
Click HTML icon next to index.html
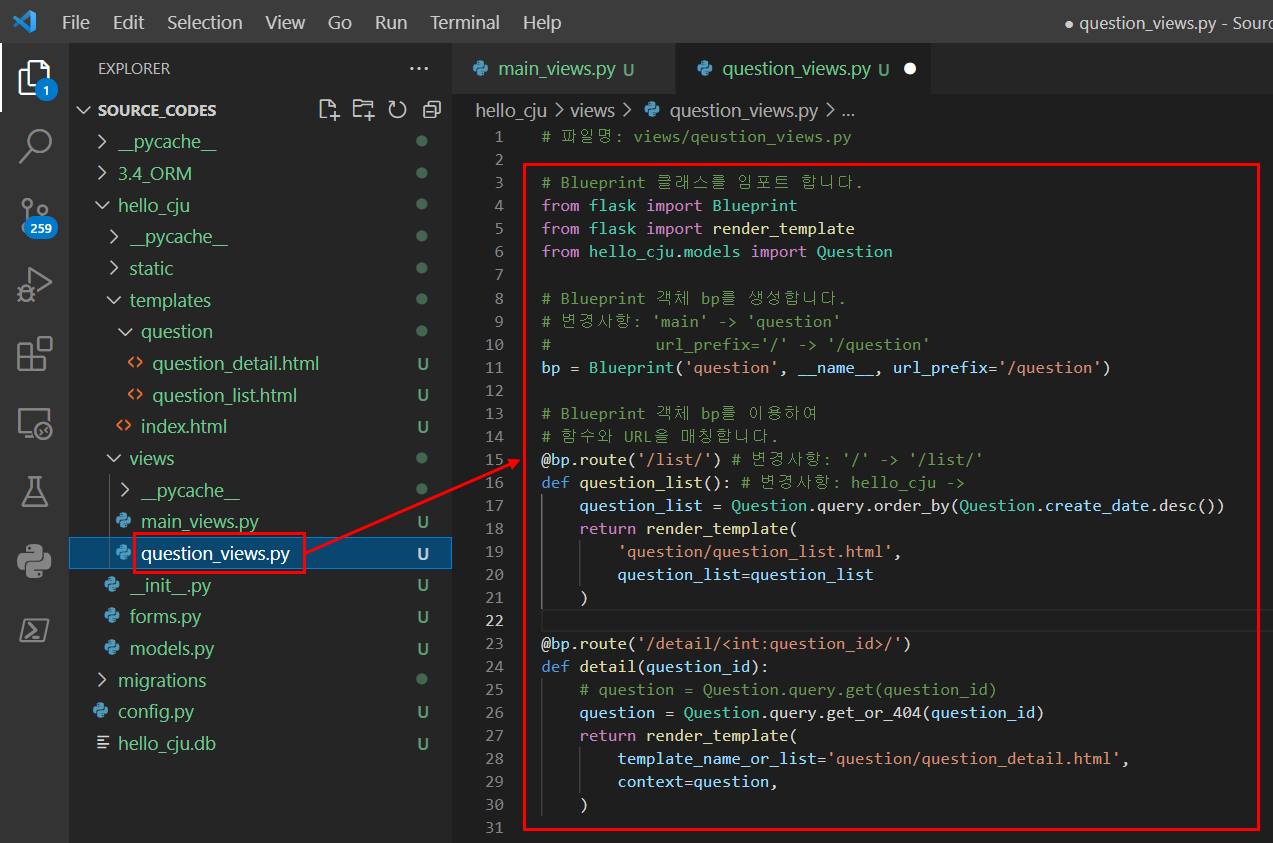(123, 426)
